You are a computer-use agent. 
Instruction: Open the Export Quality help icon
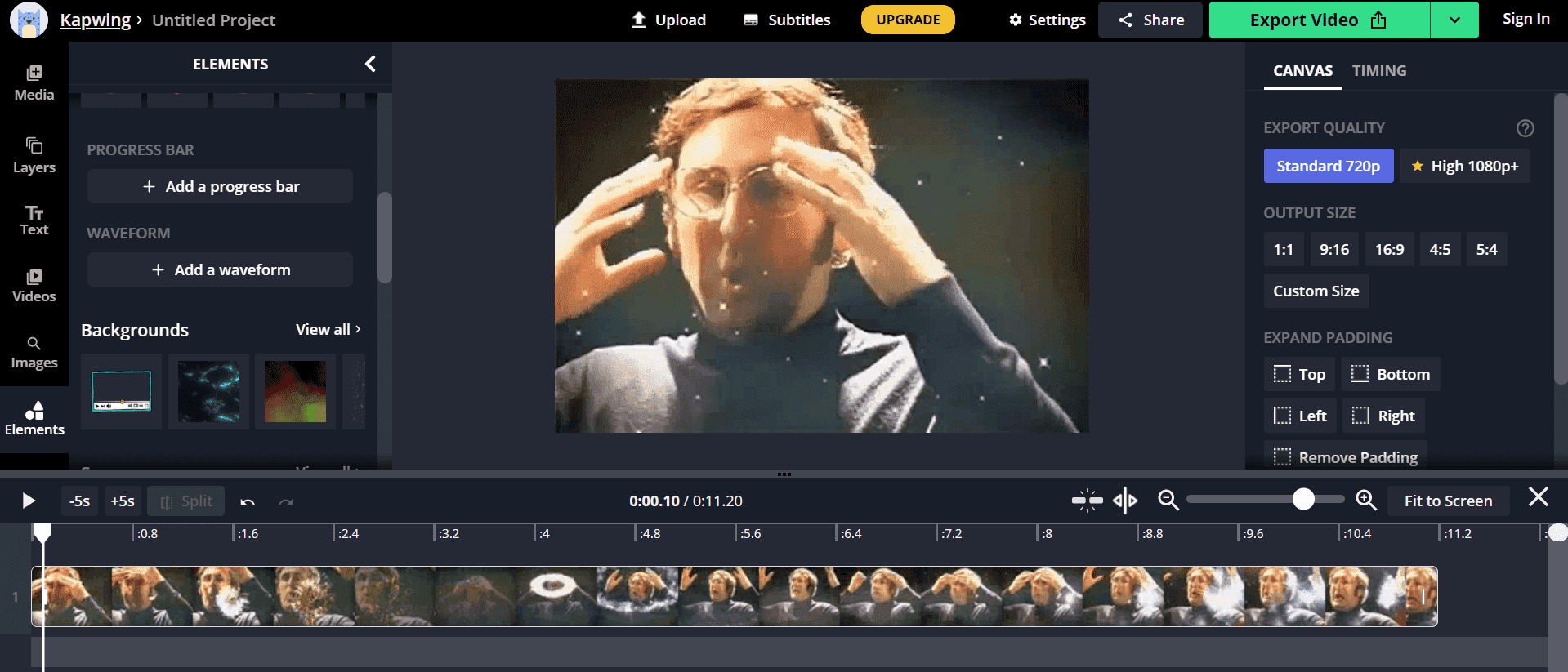point(1525,128)
